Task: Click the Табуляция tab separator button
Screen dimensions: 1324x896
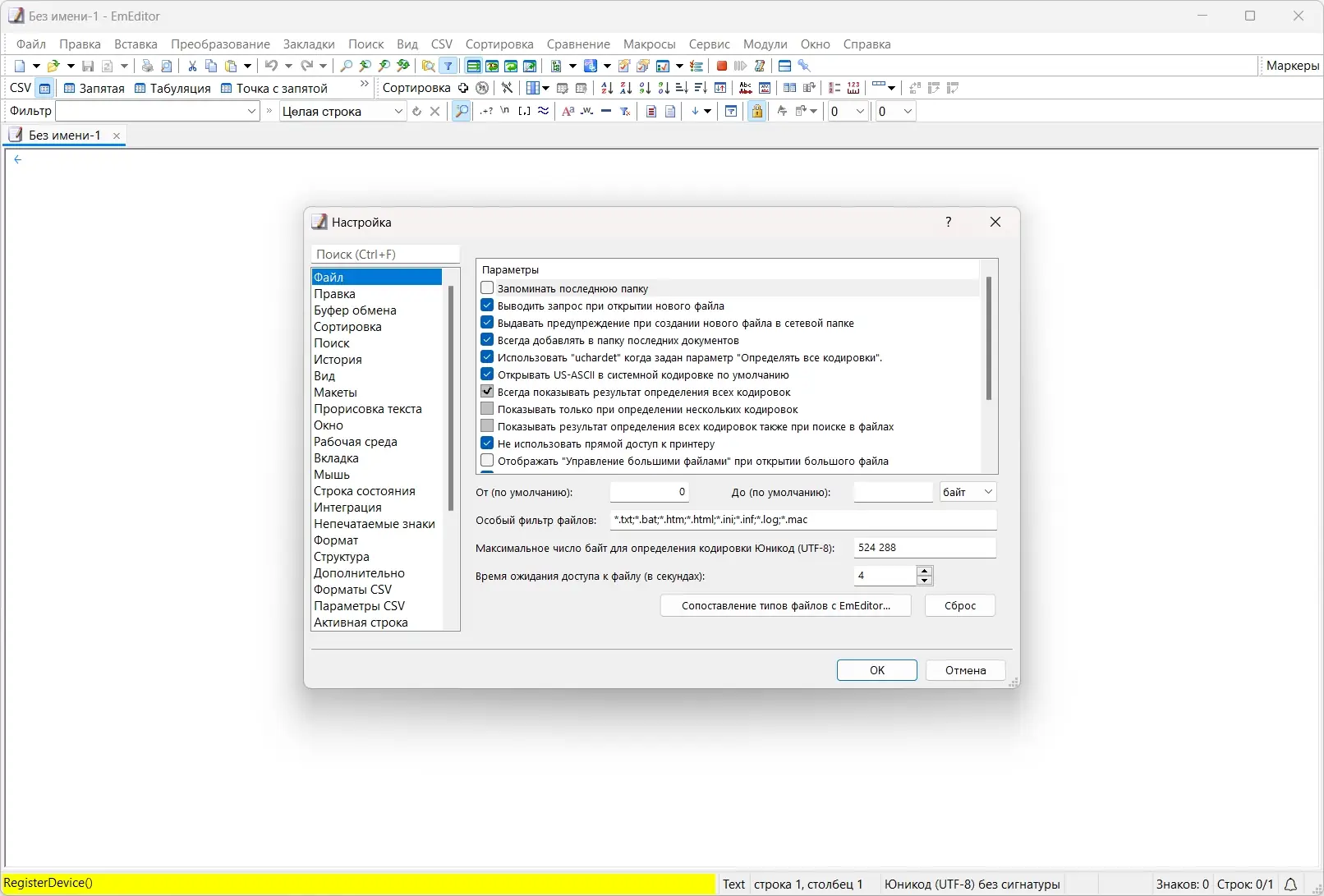Action: (172, 88)
